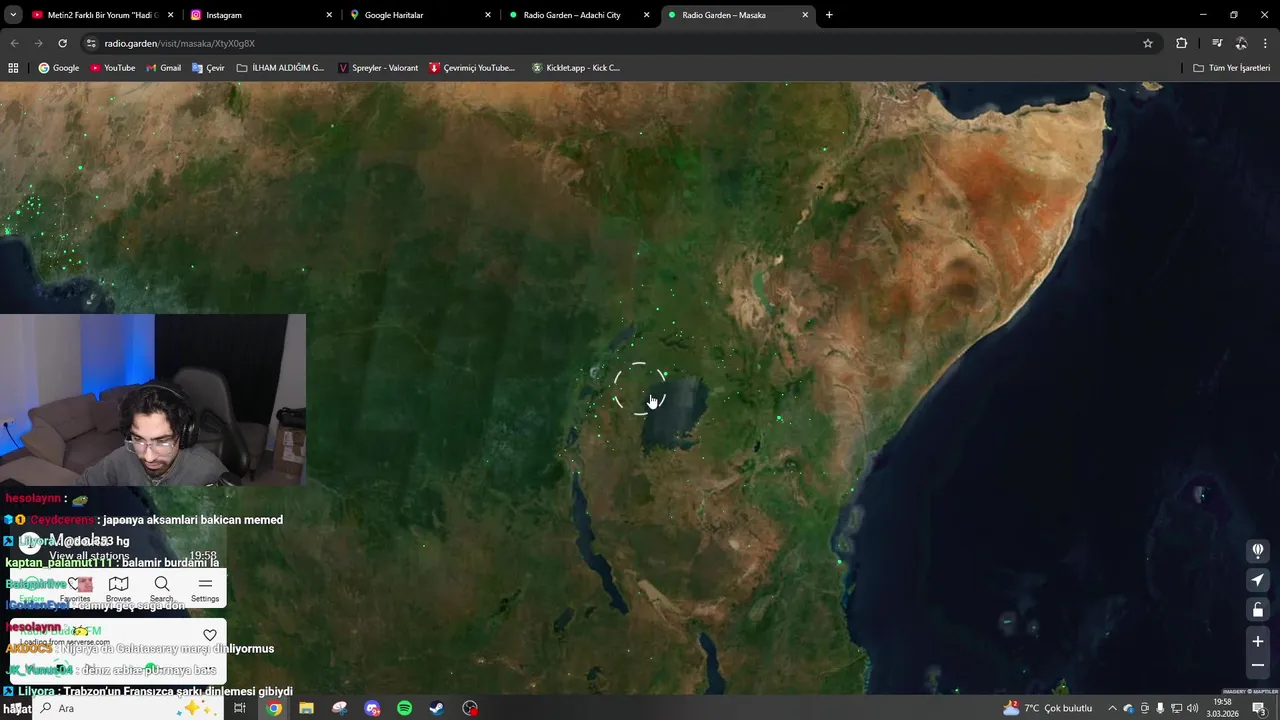Screen dimensions: 1280x720
Task: Close the Radio Garden Adachi City tab
Action: (x=646, y=15)
